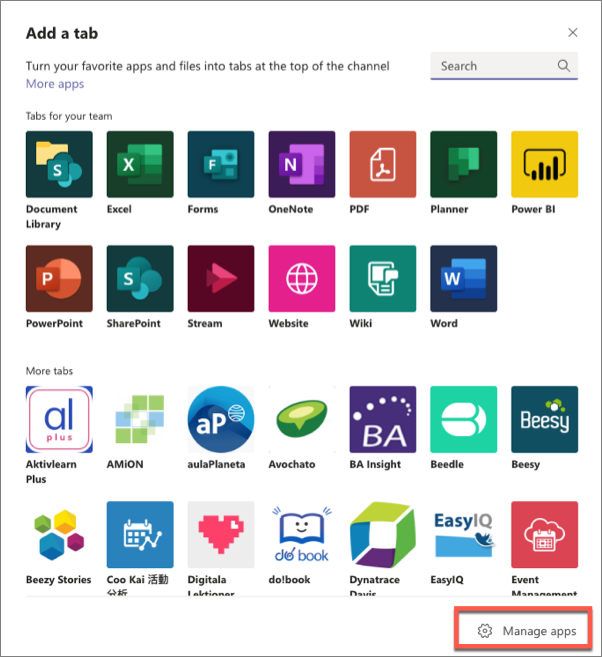Image resolution: width=602 pixels, height=657 pixels.
Task: Select the Beedle app tile
Action: (464, 419)
